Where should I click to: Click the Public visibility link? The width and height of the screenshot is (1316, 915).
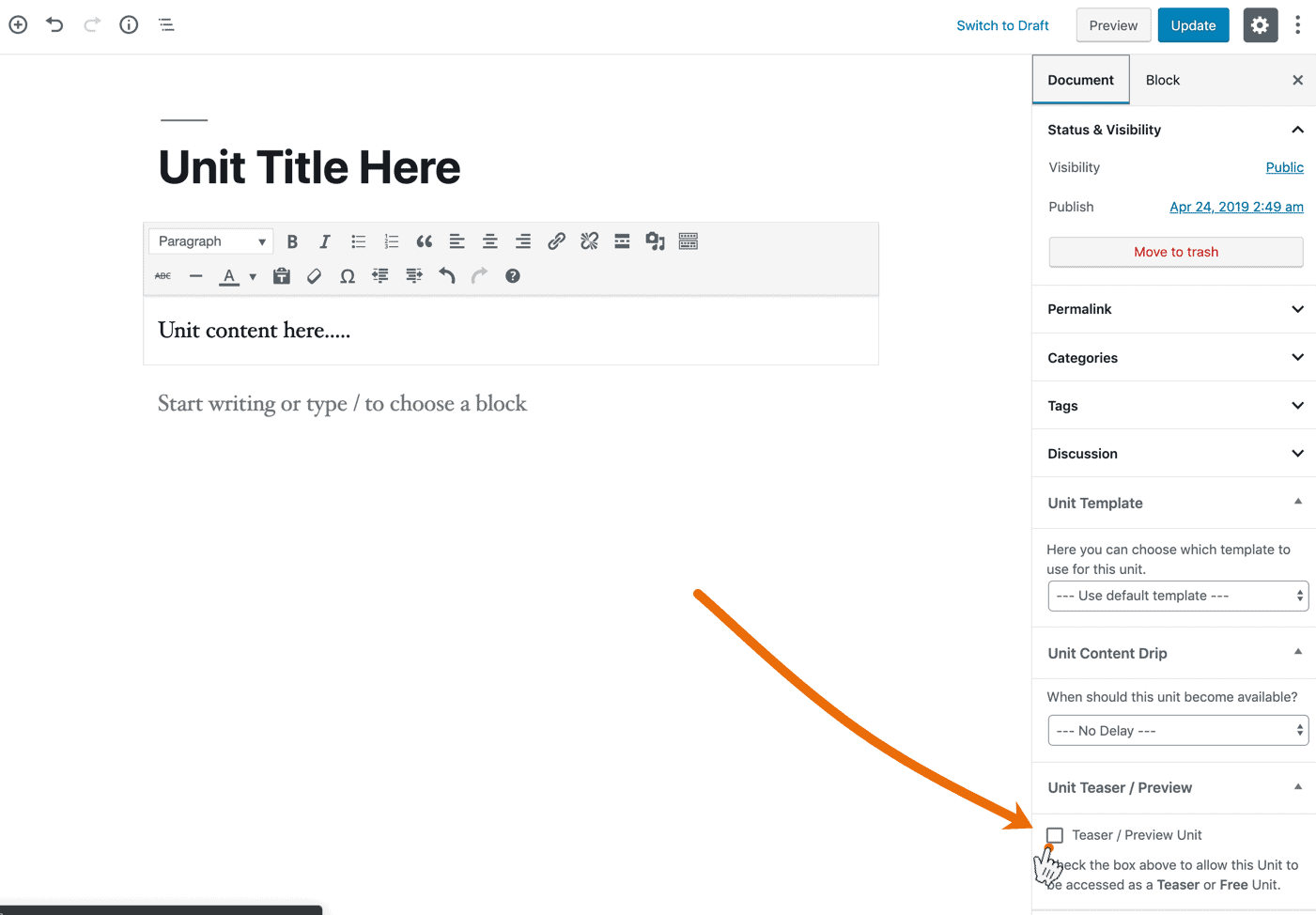[1284, 167]
